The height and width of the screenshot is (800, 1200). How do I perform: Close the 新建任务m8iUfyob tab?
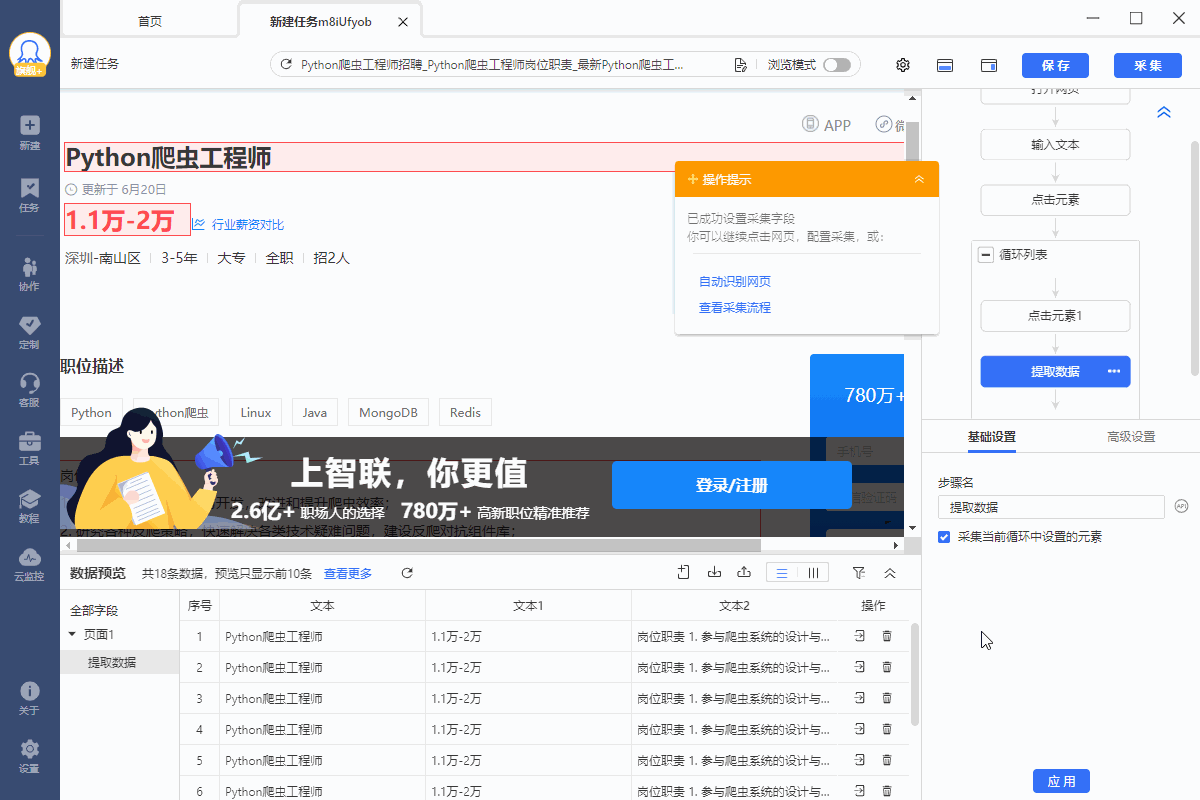point(402,21)
